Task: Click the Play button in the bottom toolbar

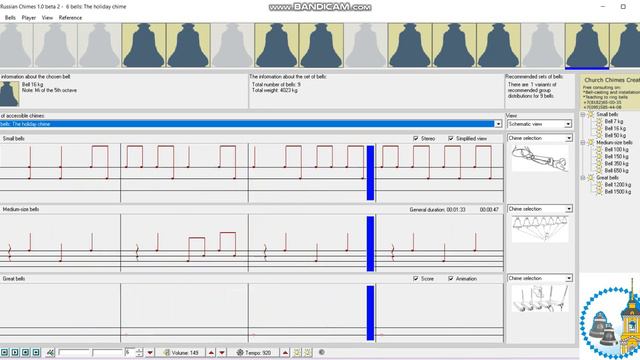Action: [x=15, y=352]
